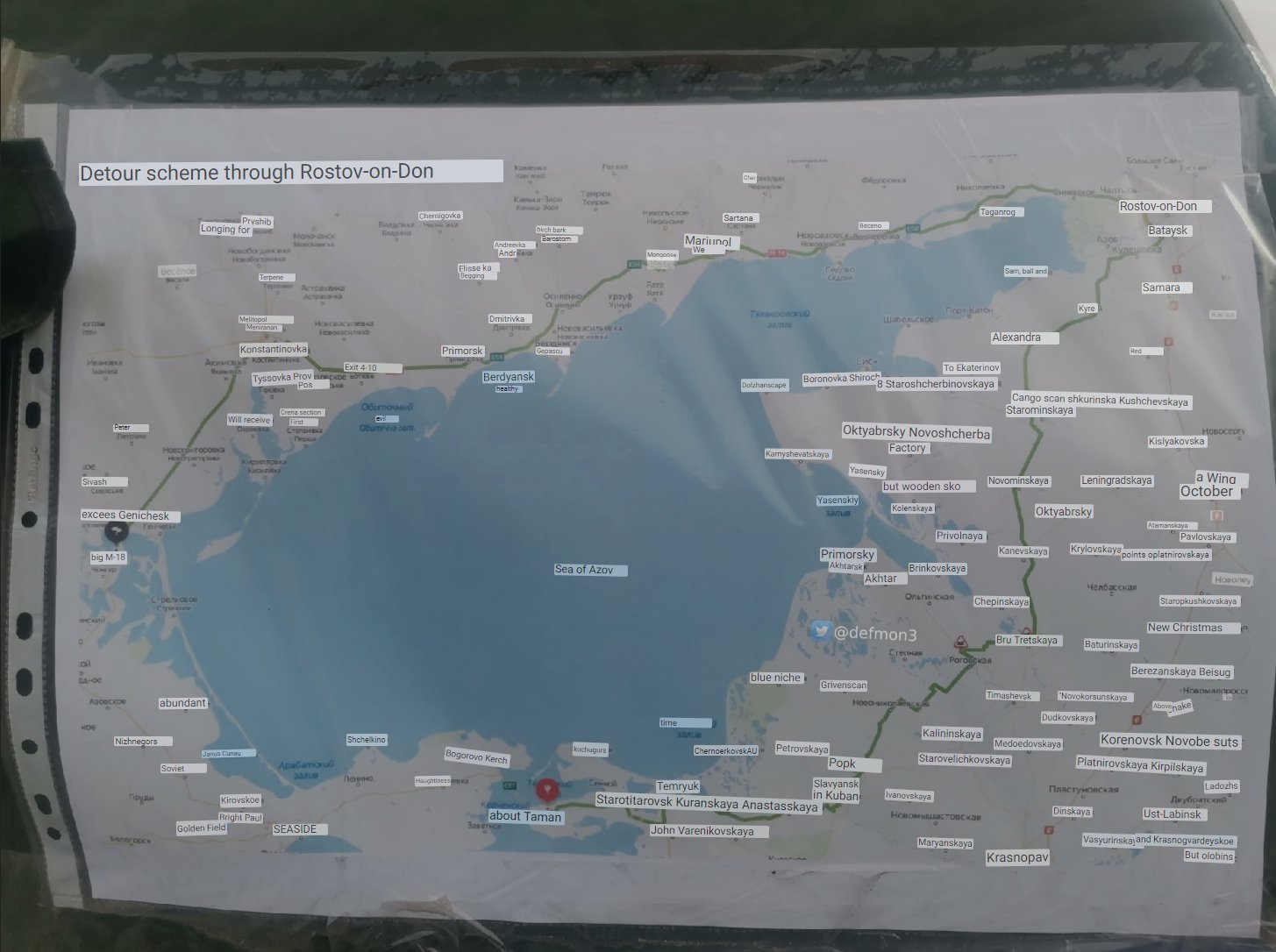The height and width of the screenshot is (952, 1276).
Task: Select the Kanevskaya label
Action: (1023, 551)
